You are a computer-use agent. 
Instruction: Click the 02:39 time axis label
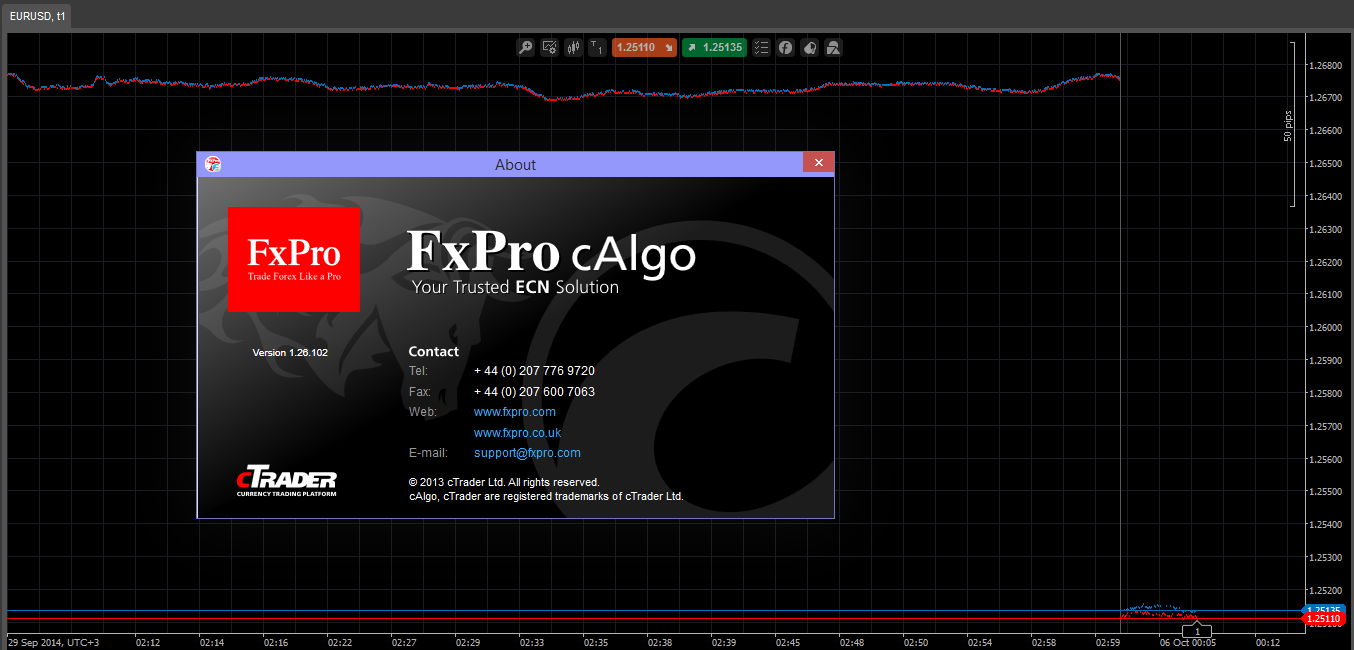pyautogui.click(x=724, y=643)
